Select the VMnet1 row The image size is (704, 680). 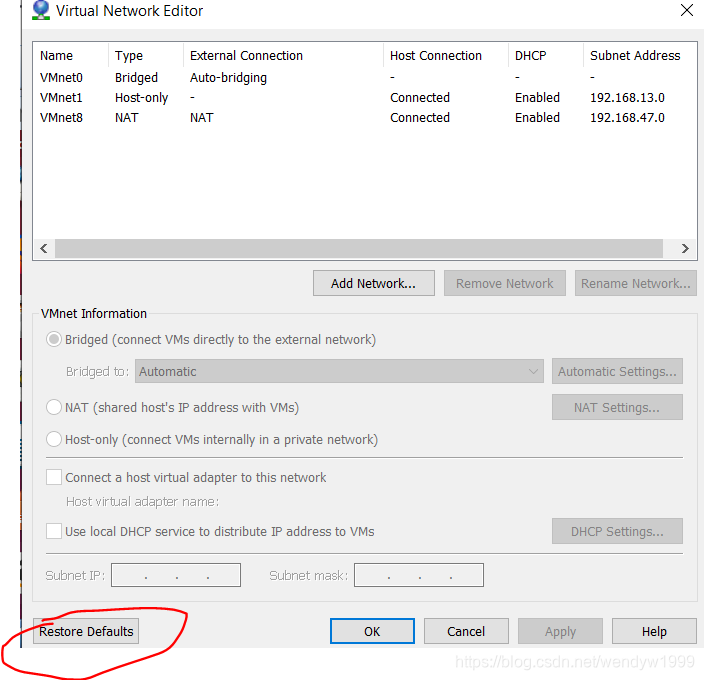(x=365, y=97)
